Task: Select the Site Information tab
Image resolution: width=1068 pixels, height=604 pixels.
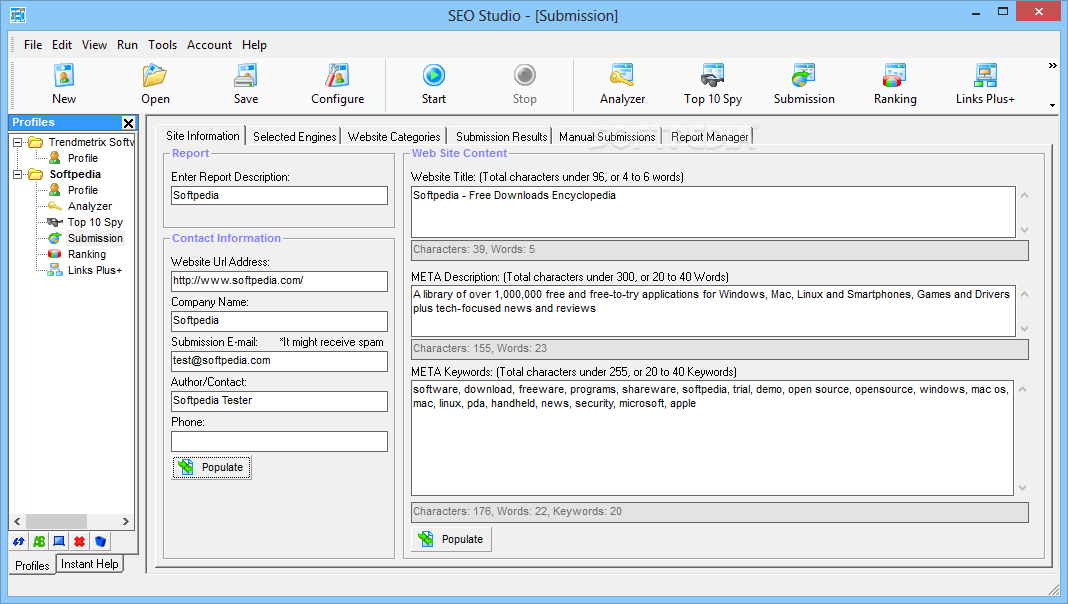Action: click(x=202, y=136)
